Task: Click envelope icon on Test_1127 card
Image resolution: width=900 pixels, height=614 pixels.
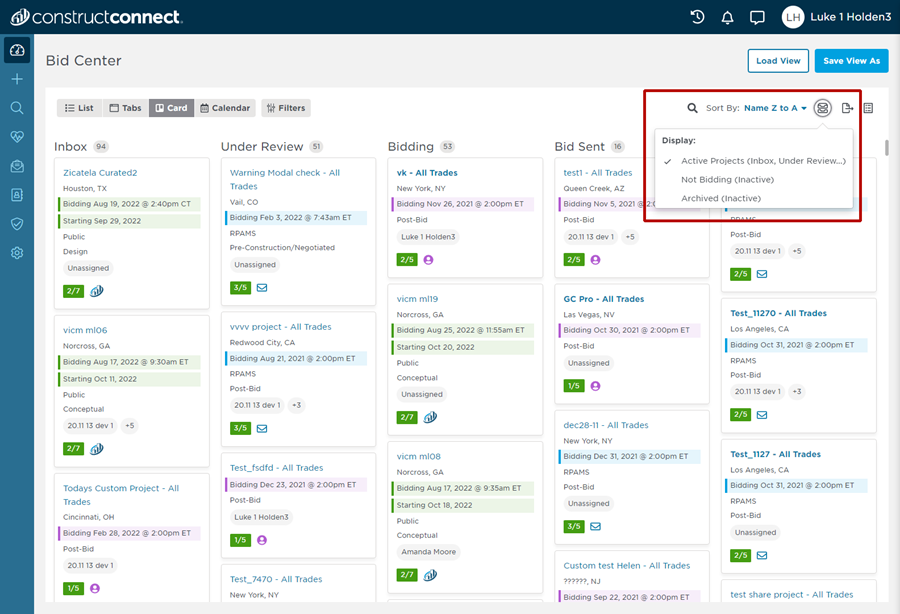Action: (762, 555)
